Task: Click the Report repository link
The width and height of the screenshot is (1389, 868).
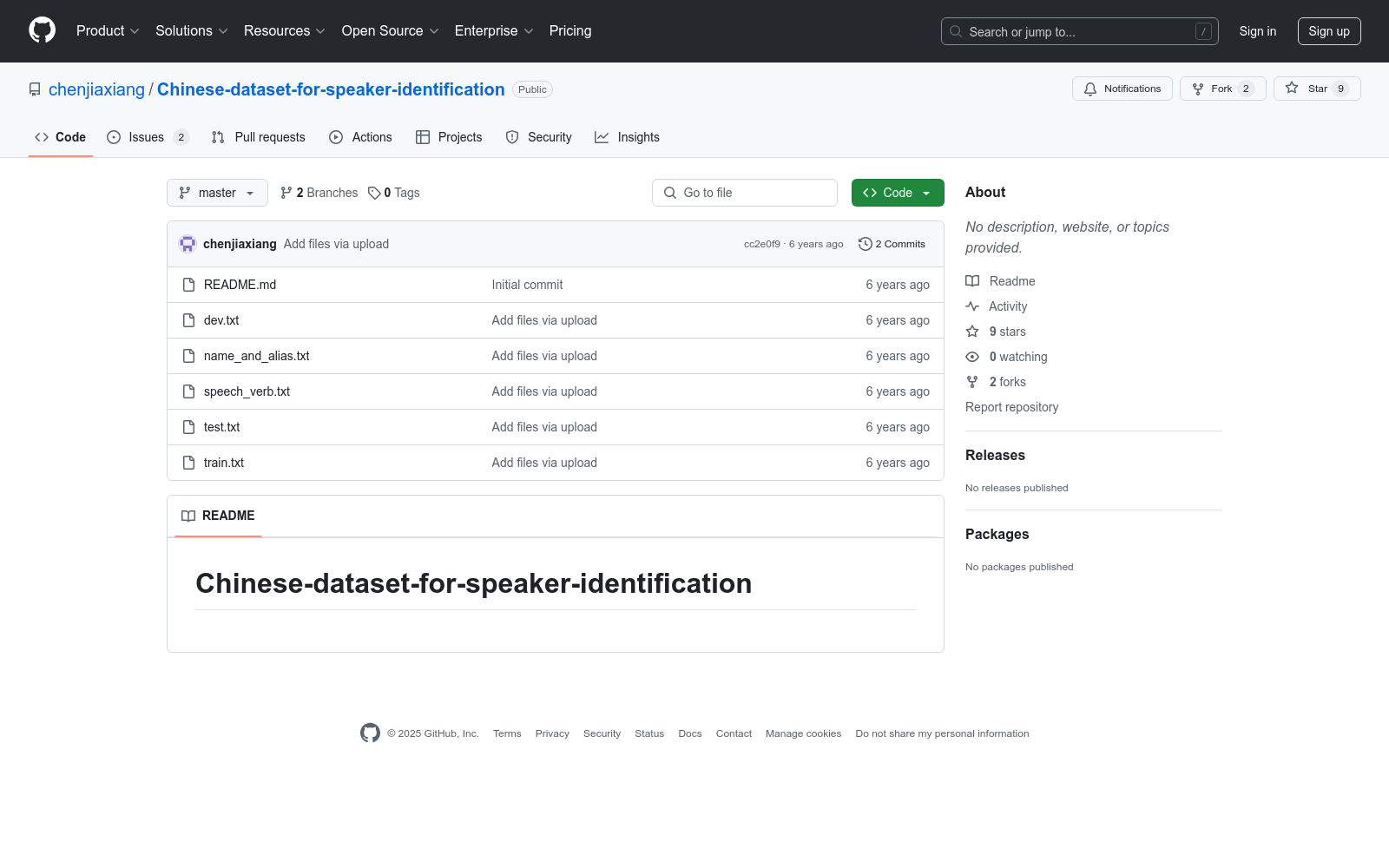Action: 1012,407
